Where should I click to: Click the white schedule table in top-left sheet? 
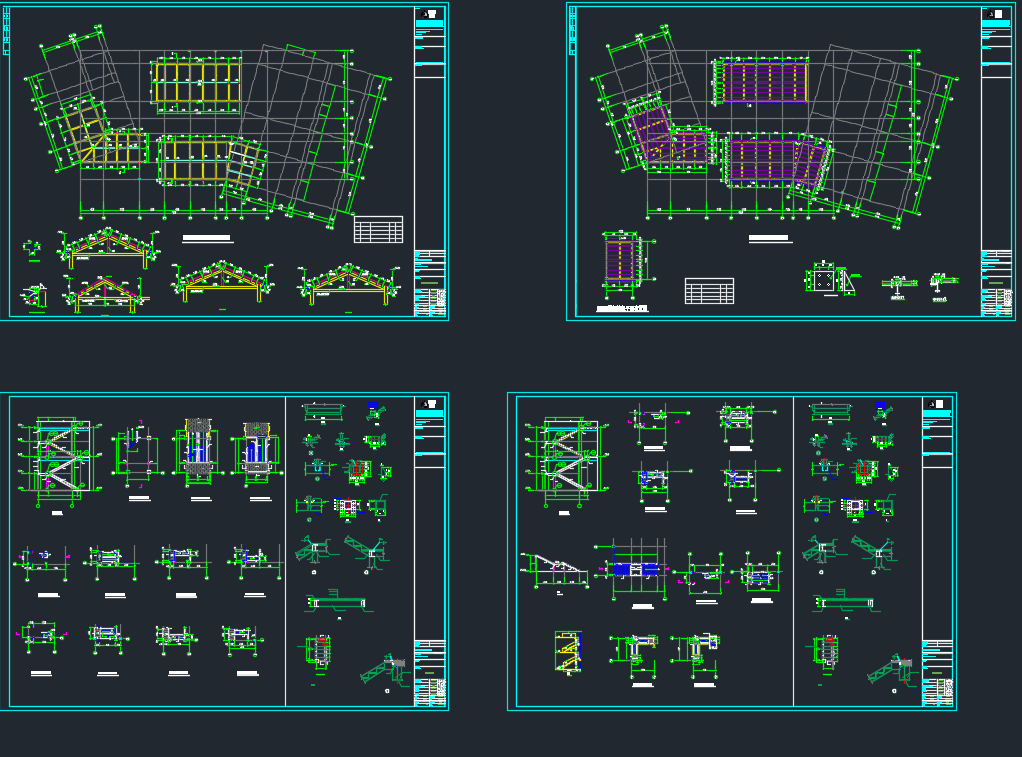click(x=379, y=230)
